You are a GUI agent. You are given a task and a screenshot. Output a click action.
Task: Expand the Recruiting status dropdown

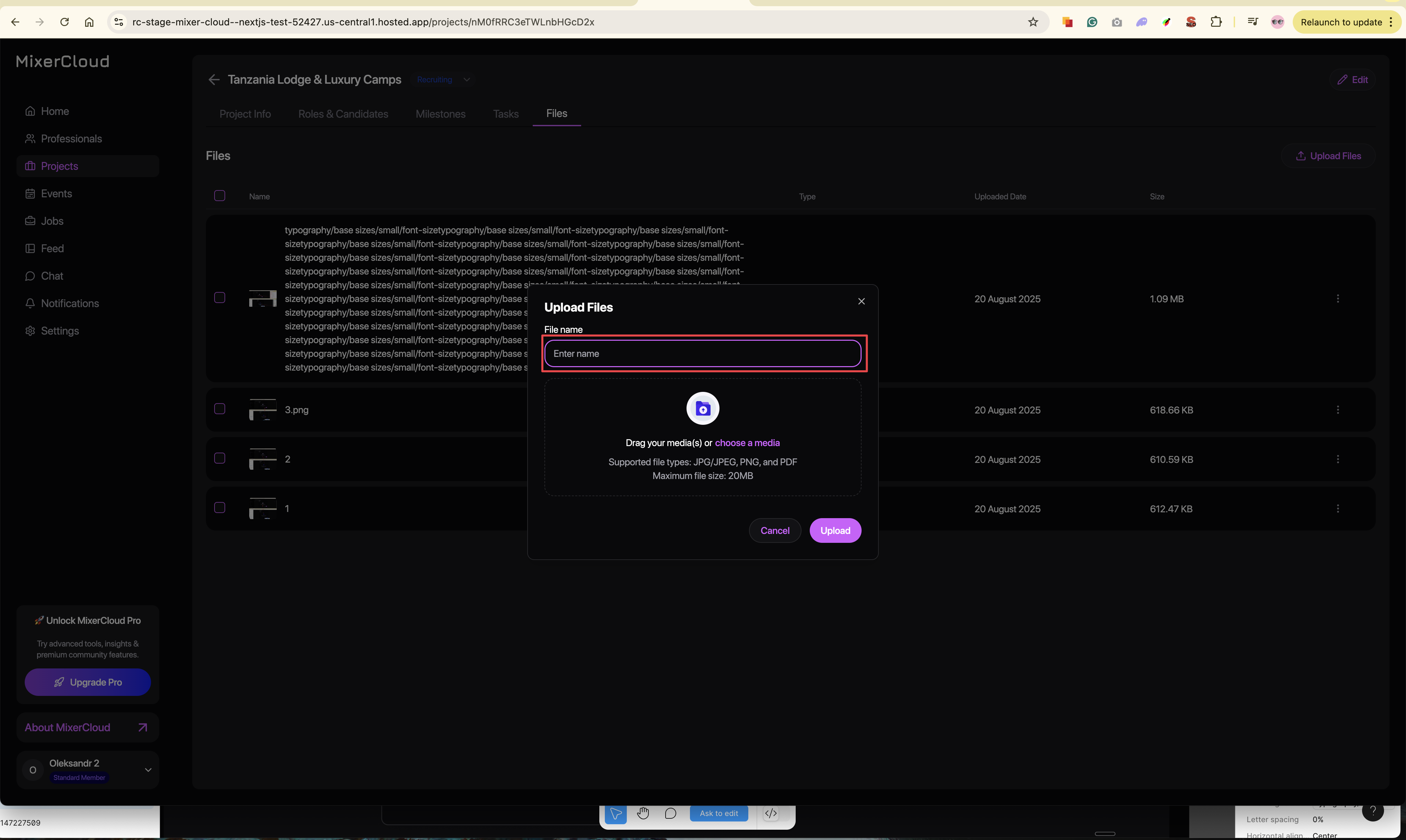click(x=466, y=80)
